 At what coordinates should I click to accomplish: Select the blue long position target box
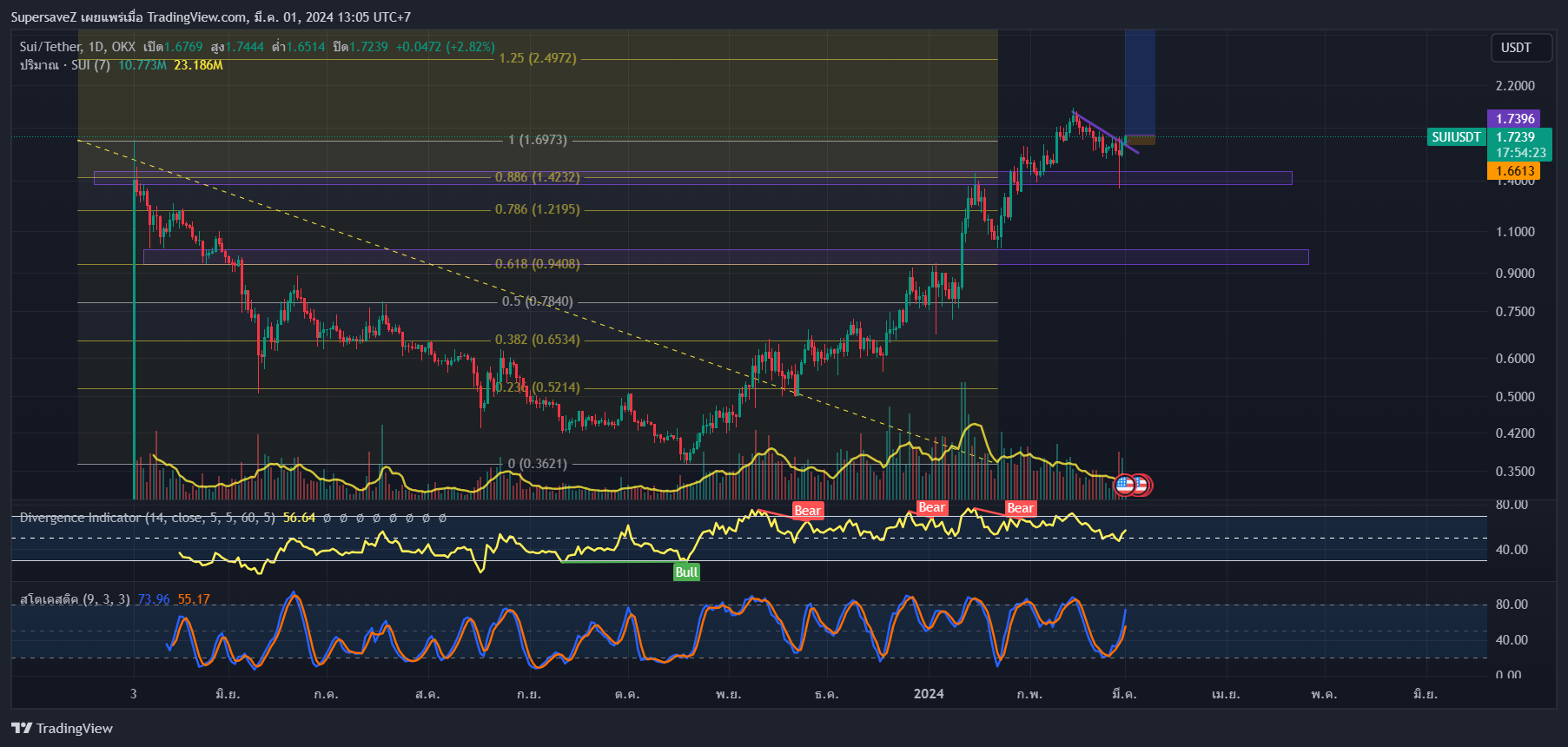(x=1140, y=83)
